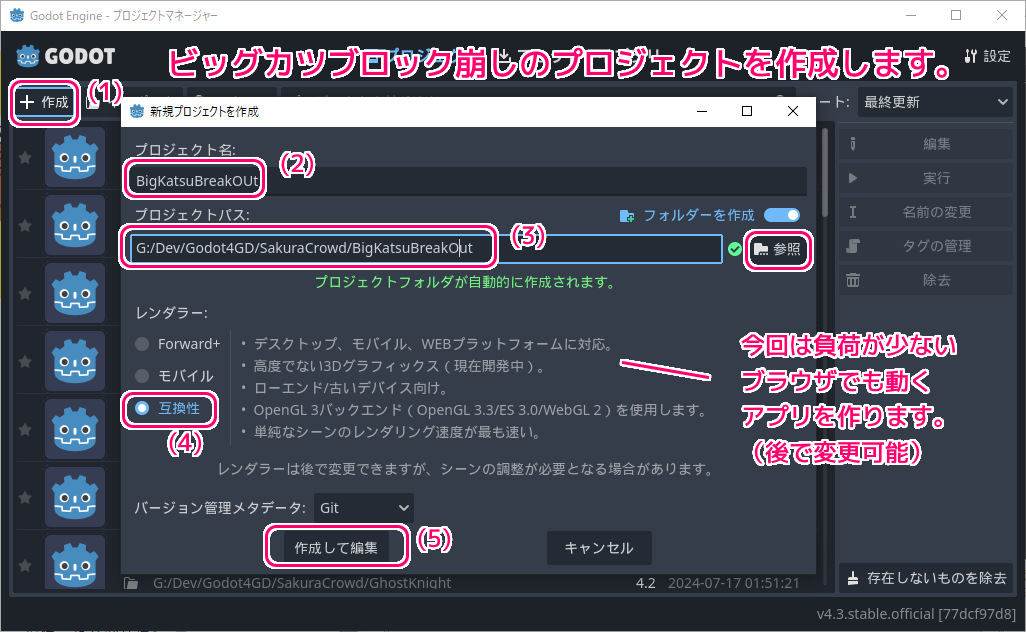Viewport: 1026px width, 632px height.
Task: Select the 互換性 renderer radio button
Action: [142, 408]
